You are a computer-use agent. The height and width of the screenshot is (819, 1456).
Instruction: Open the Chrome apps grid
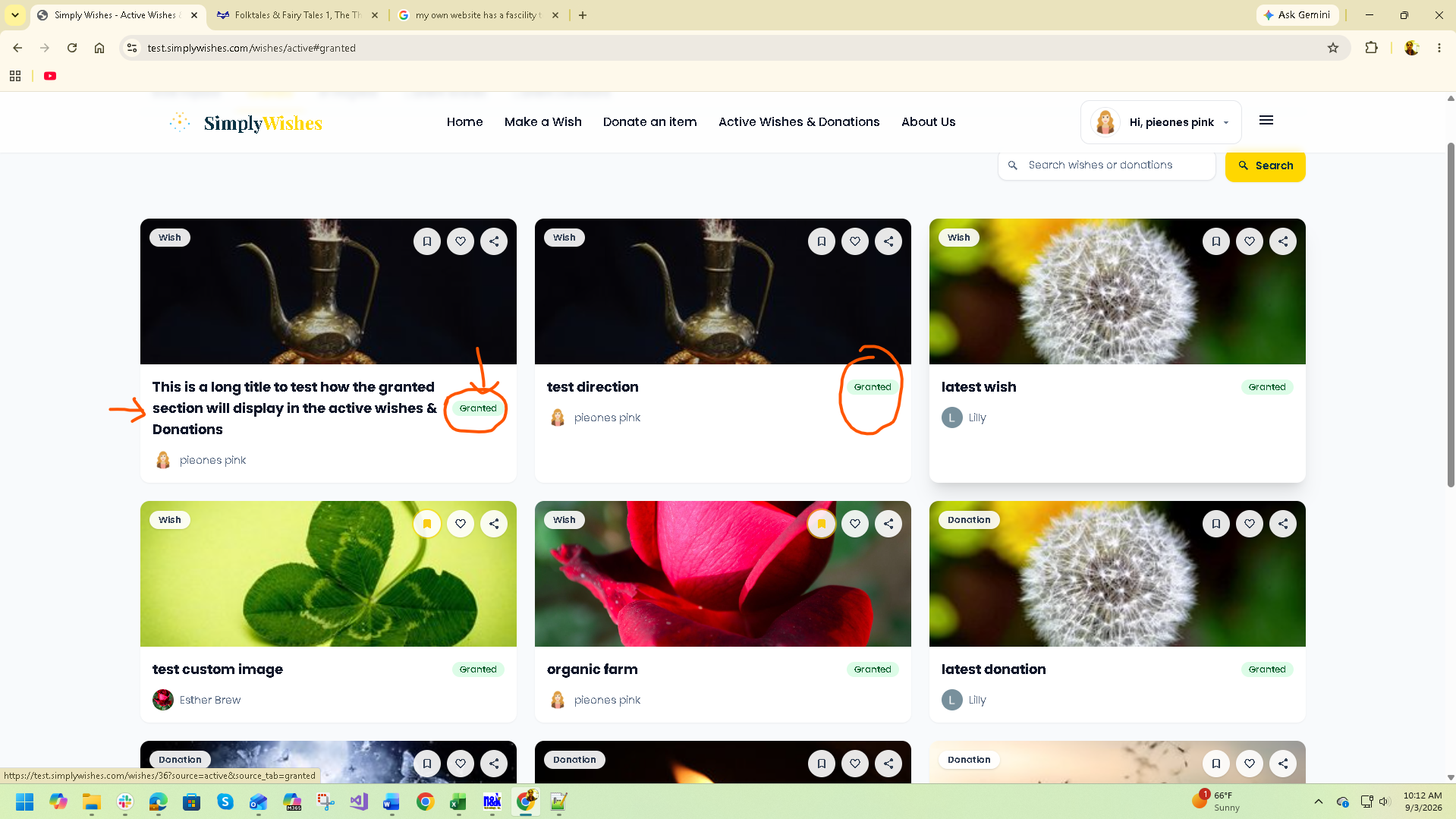pyautogui.click(x=15, y=76)
